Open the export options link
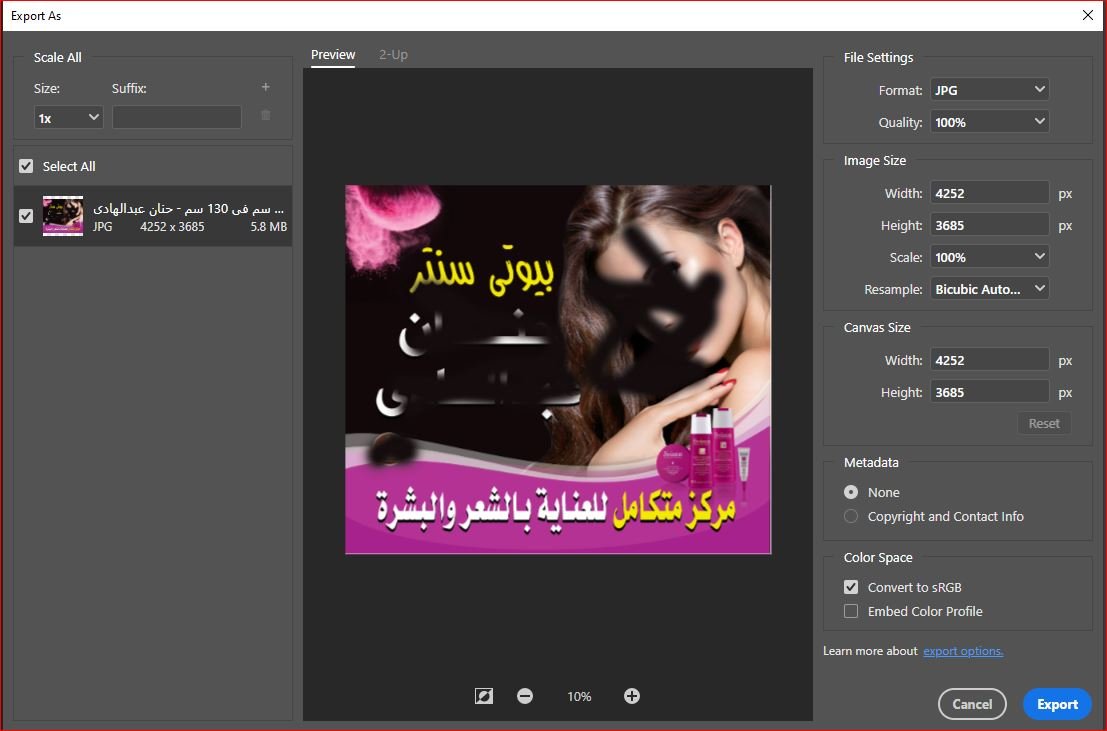Viewport: 1107px width, 731px height. [x=962, y=651]
